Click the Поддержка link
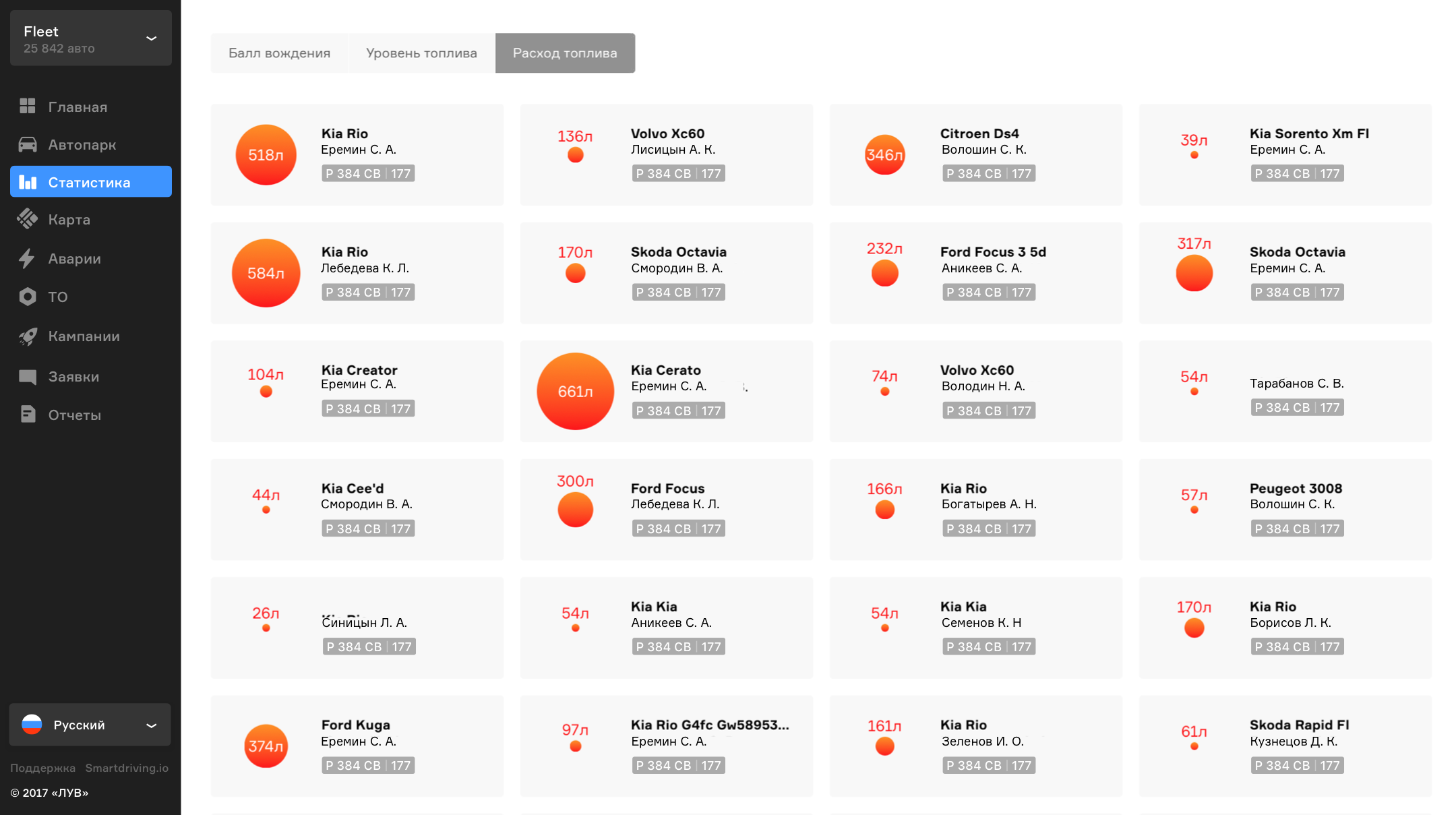 (42, 768)
